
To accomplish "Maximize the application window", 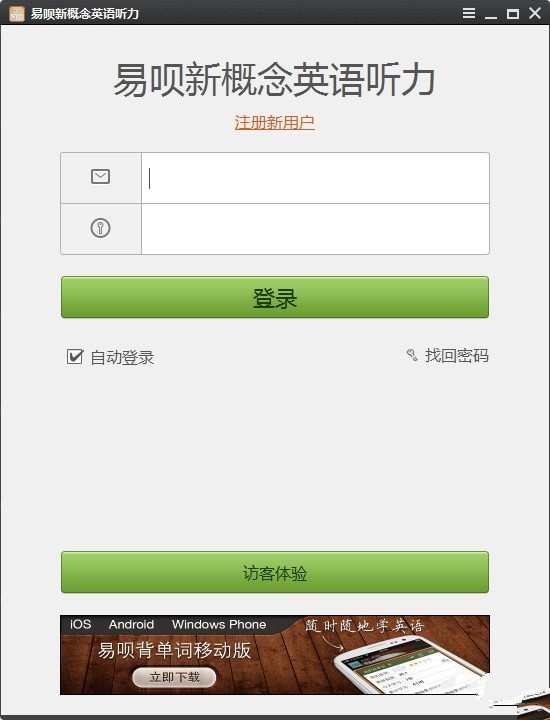I will [513, 14].
